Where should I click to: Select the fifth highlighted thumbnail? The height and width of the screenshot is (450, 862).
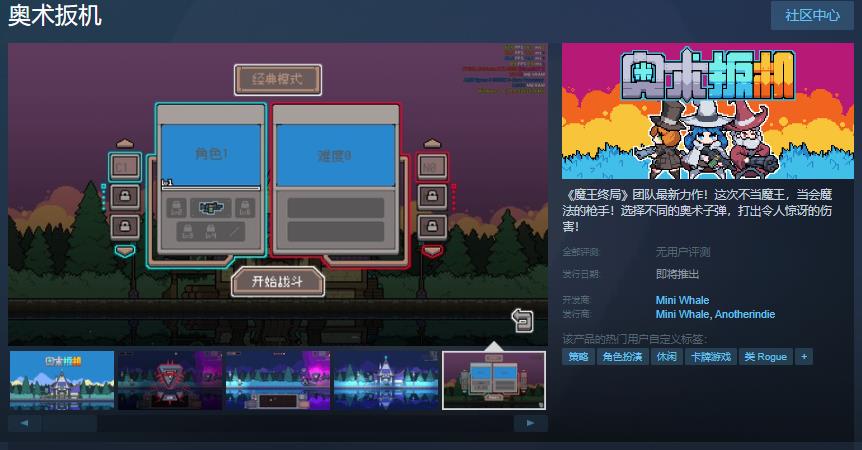click(494, 381)
